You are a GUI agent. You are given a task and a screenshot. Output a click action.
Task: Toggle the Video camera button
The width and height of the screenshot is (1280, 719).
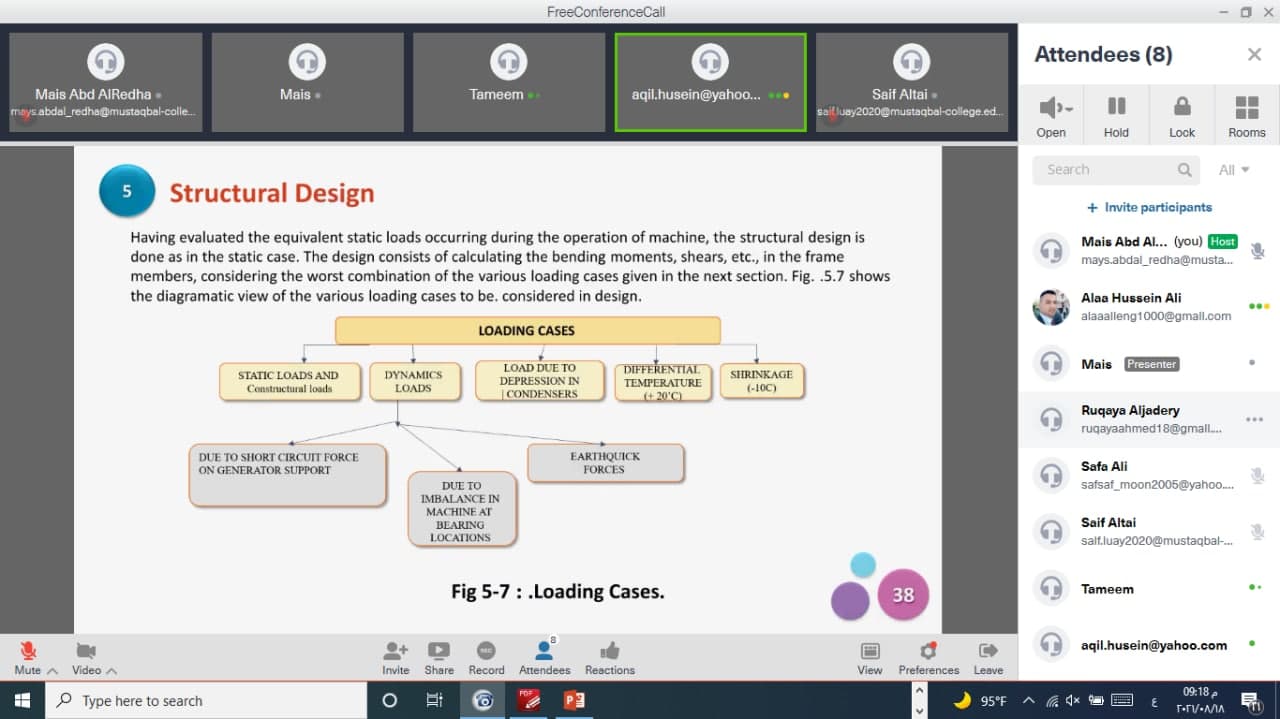(86, 651)
